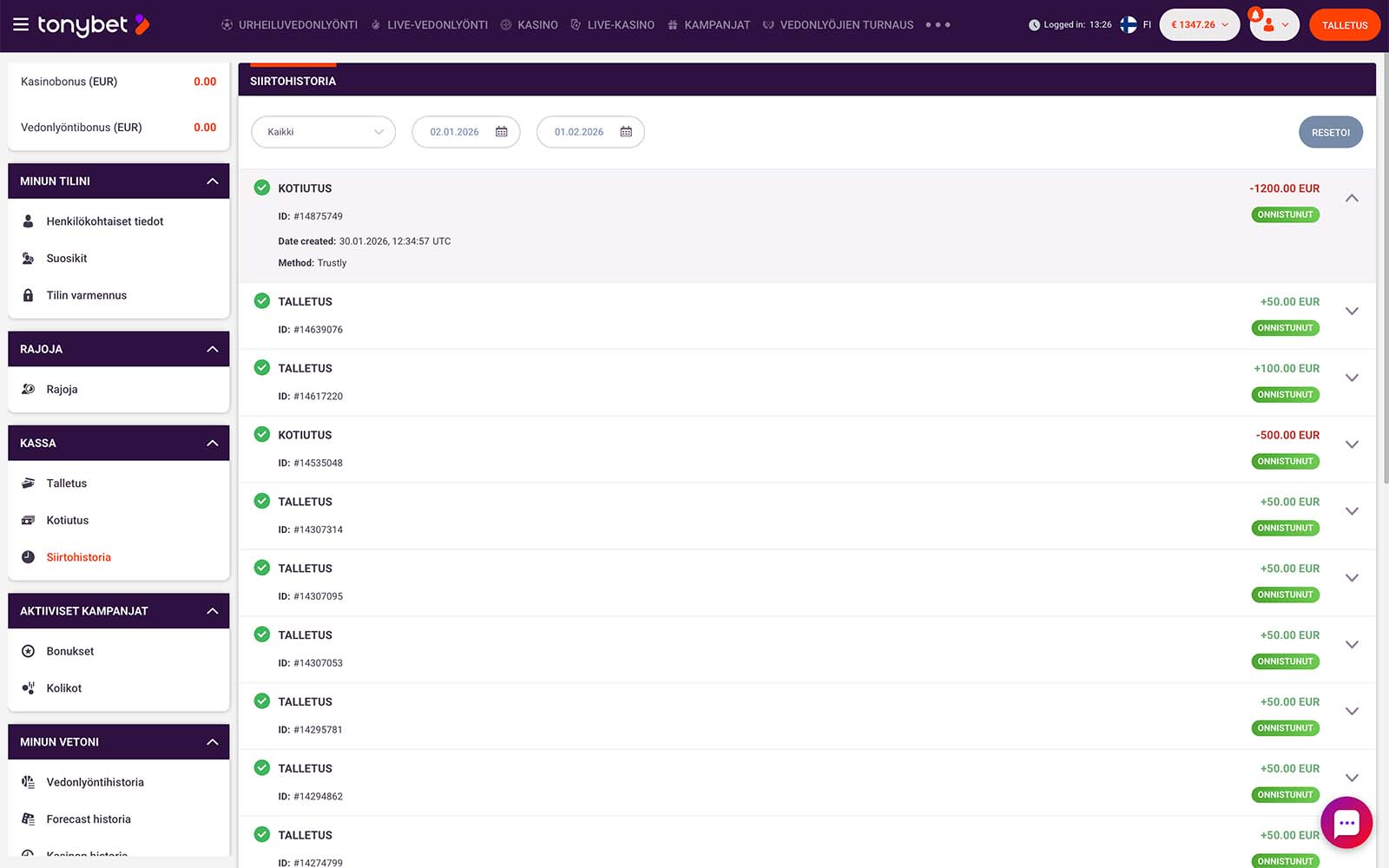
Task: Click the ID #14617220 text
Action: pyautogui.click(x=311, y=397)
